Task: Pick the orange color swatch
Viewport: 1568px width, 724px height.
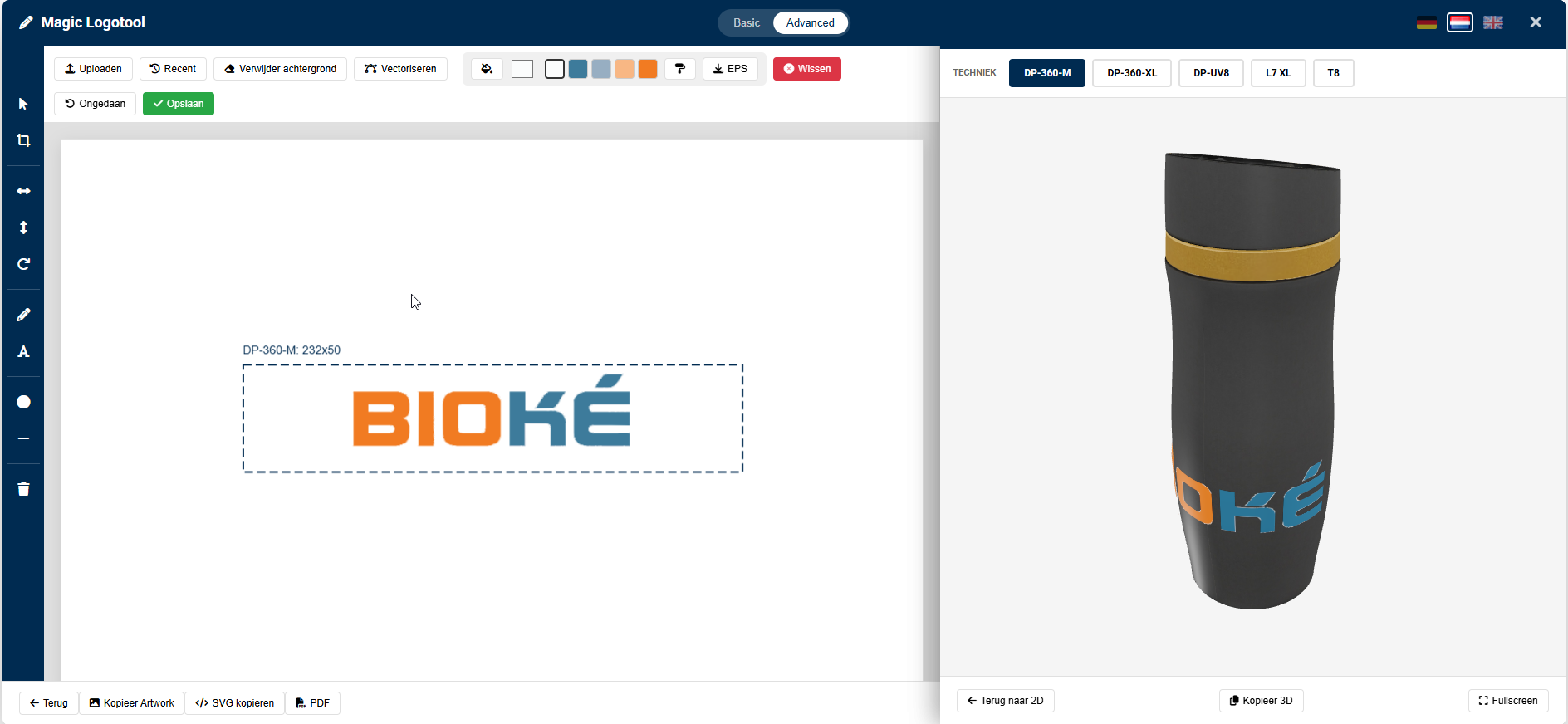Action: point(648,69)
